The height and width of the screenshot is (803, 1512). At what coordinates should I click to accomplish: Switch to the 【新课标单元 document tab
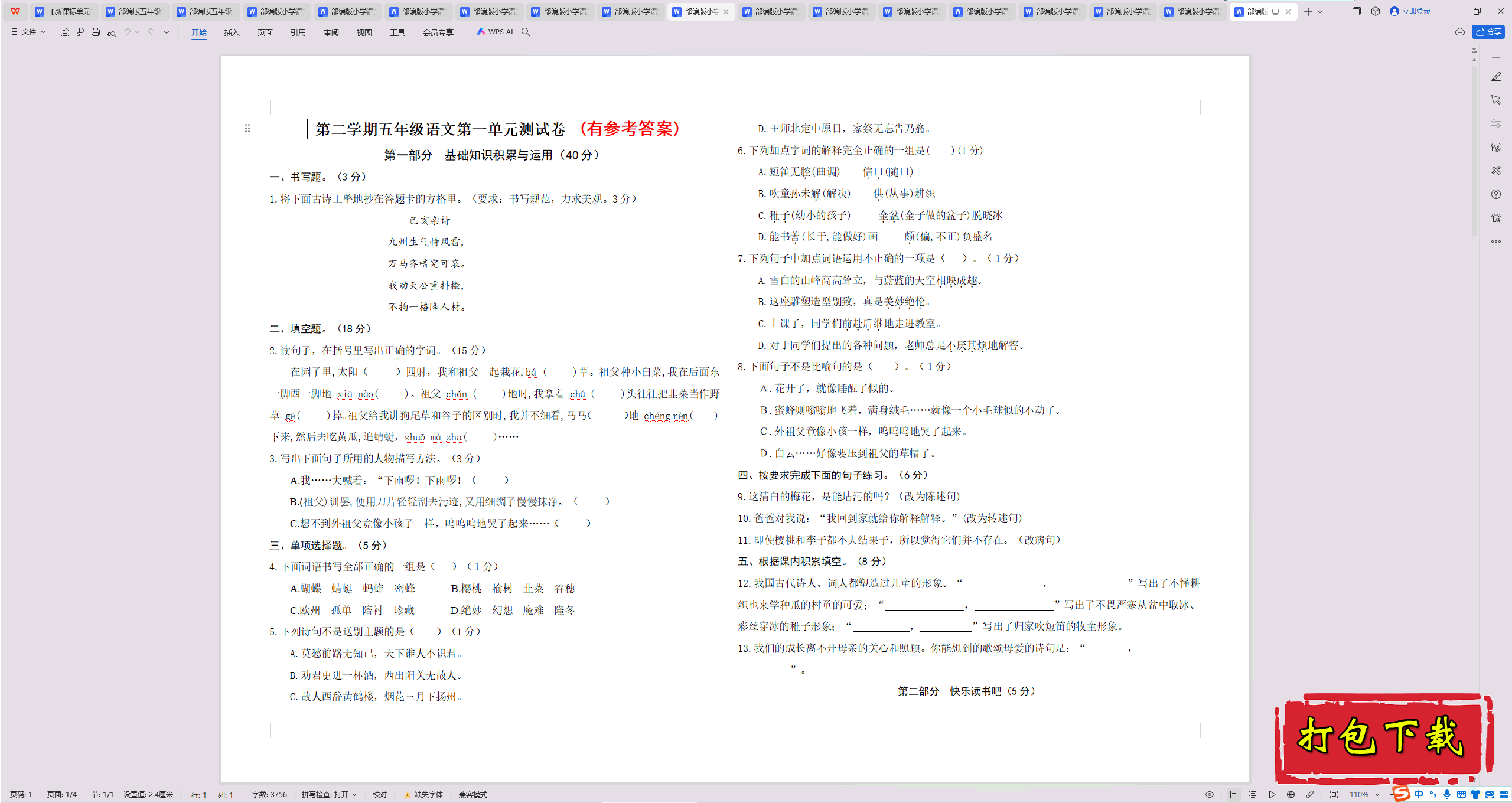(65, 11)
